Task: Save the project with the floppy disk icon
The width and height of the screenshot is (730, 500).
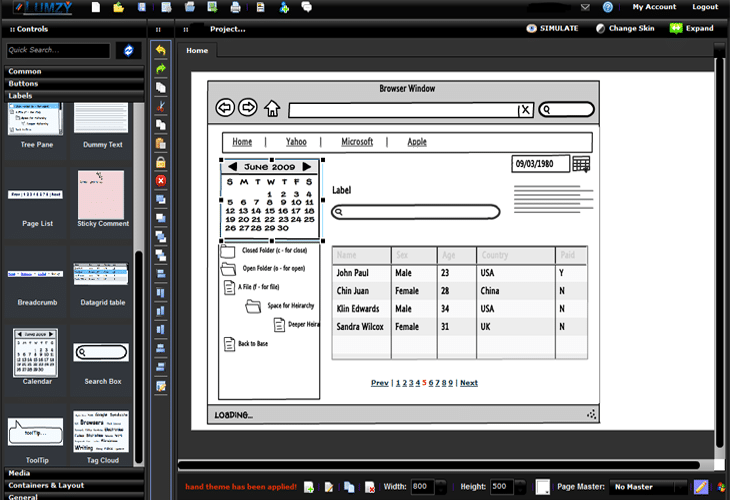Action: pos(142,7)
